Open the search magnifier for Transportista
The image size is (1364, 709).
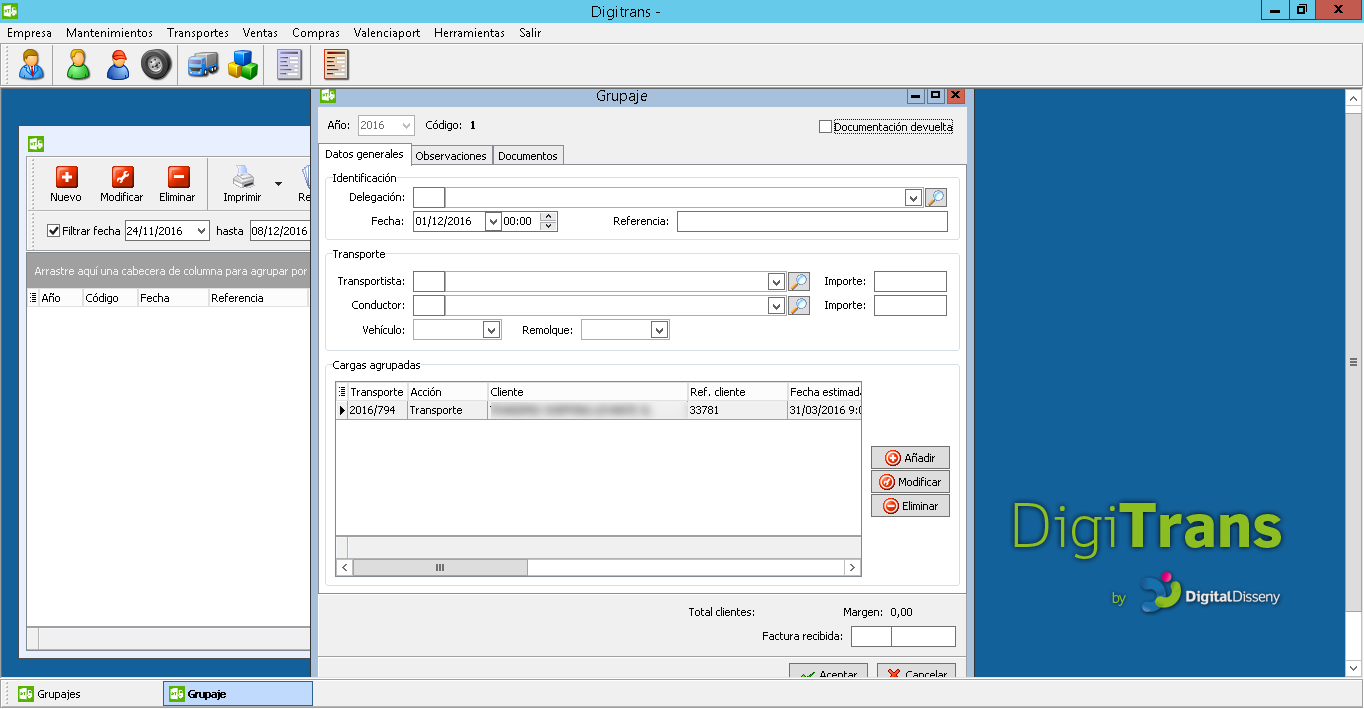(798, 281)
